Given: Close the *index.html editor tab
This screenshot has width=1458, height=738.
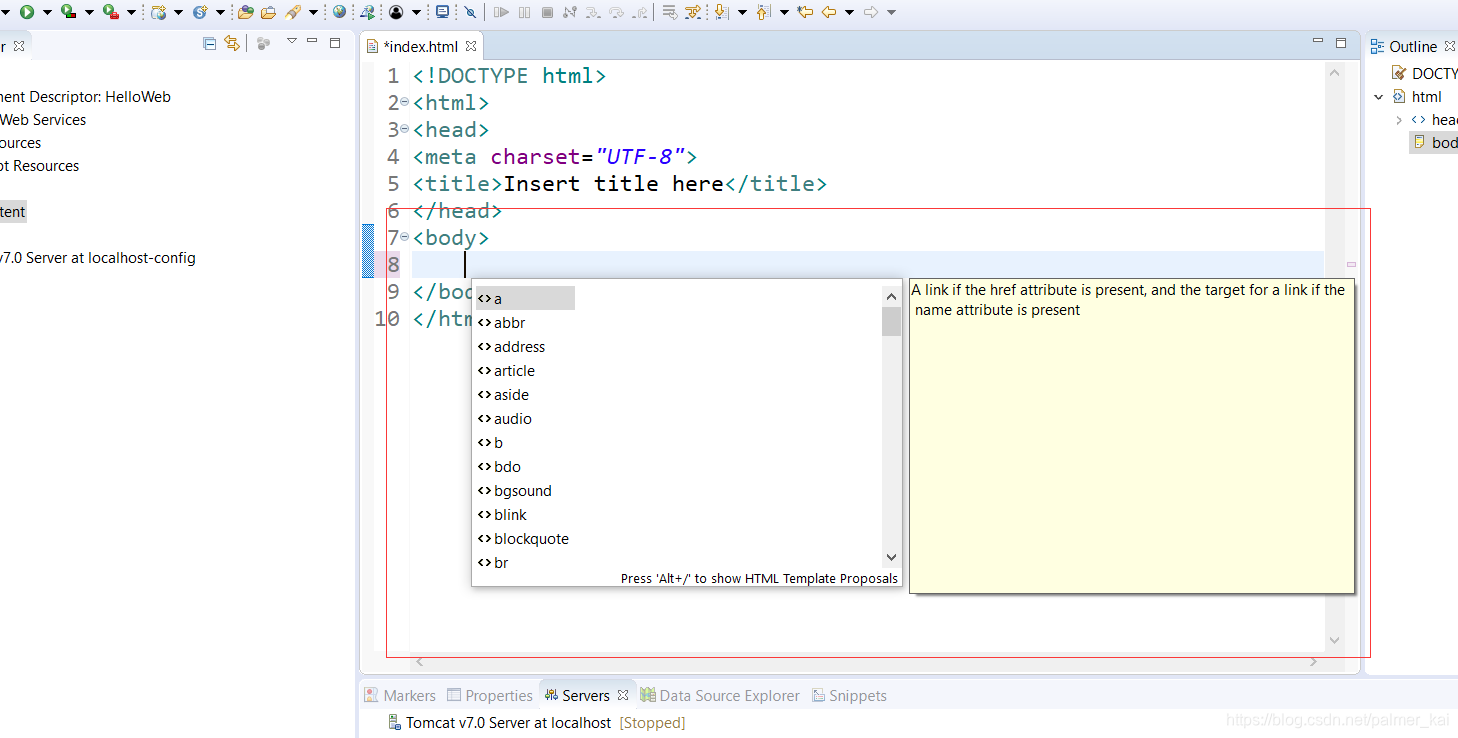Looking at the screenshot, I should 471,46.
